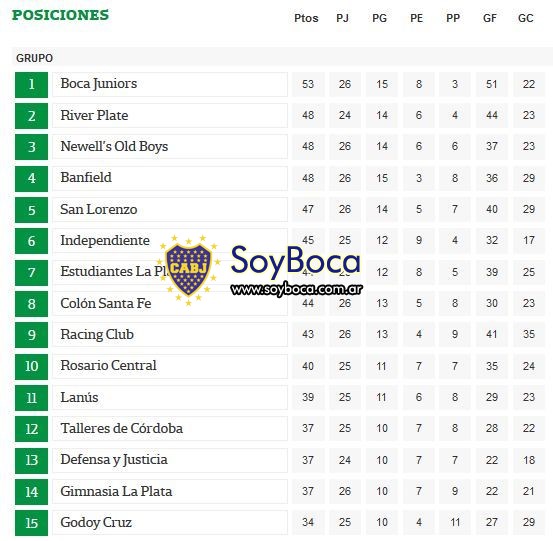This screenshot has height=541, width=553.
Task: Select the POSICIONES heading
Action: pyautogui.click(x=60, y=15)
